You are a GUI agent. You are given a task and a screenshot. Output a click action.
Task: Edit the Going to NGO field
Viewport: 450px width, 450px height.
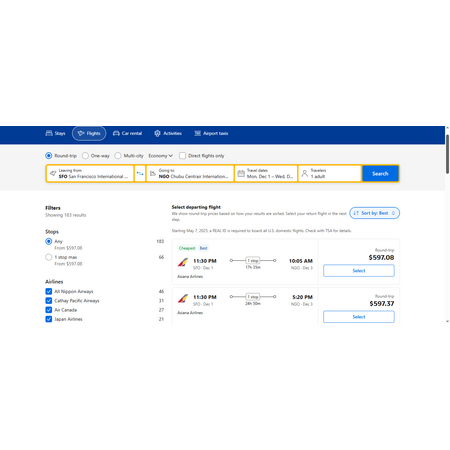coord(190,173)
